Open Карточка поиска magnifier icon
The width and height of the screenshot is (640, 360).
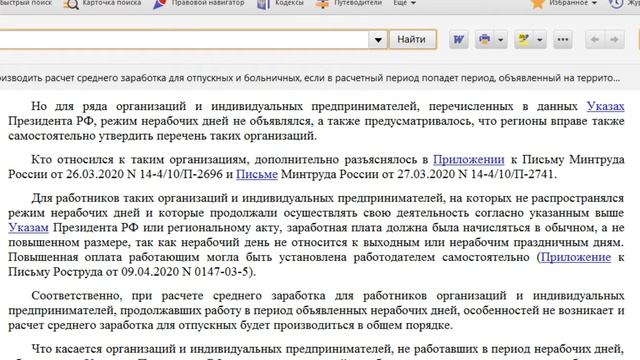(x=71, y=4)
